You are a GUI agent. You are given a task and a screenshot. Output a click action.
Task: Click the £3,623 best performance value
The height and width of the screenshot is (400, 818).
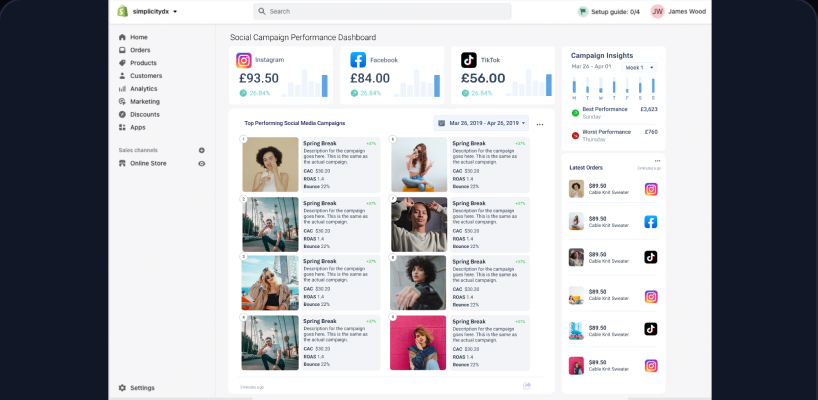click(x=649, y=110)
